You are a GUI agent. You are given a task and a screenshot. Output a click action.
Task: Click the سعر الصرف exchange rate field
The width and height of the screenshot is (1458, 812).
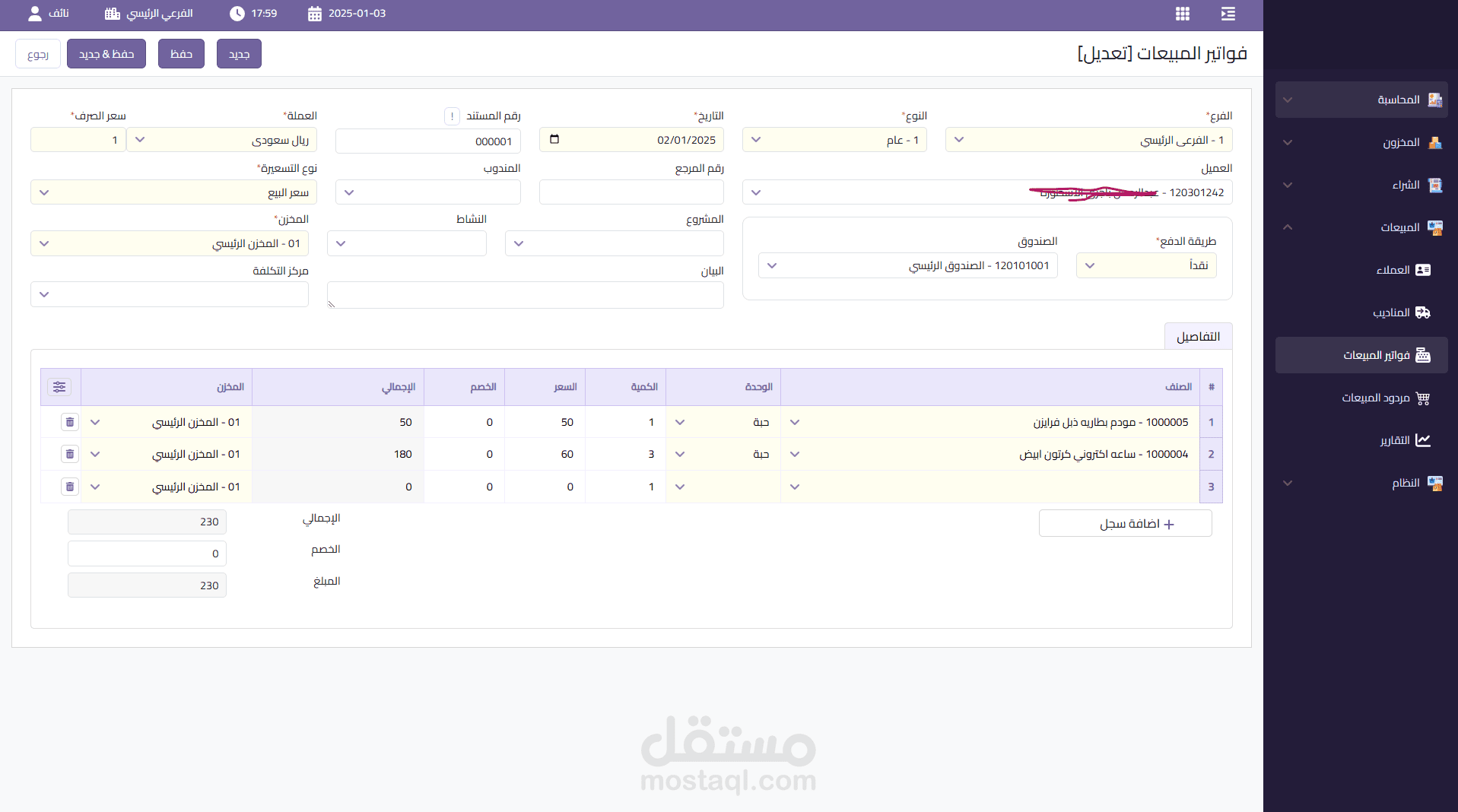[78, 140]
